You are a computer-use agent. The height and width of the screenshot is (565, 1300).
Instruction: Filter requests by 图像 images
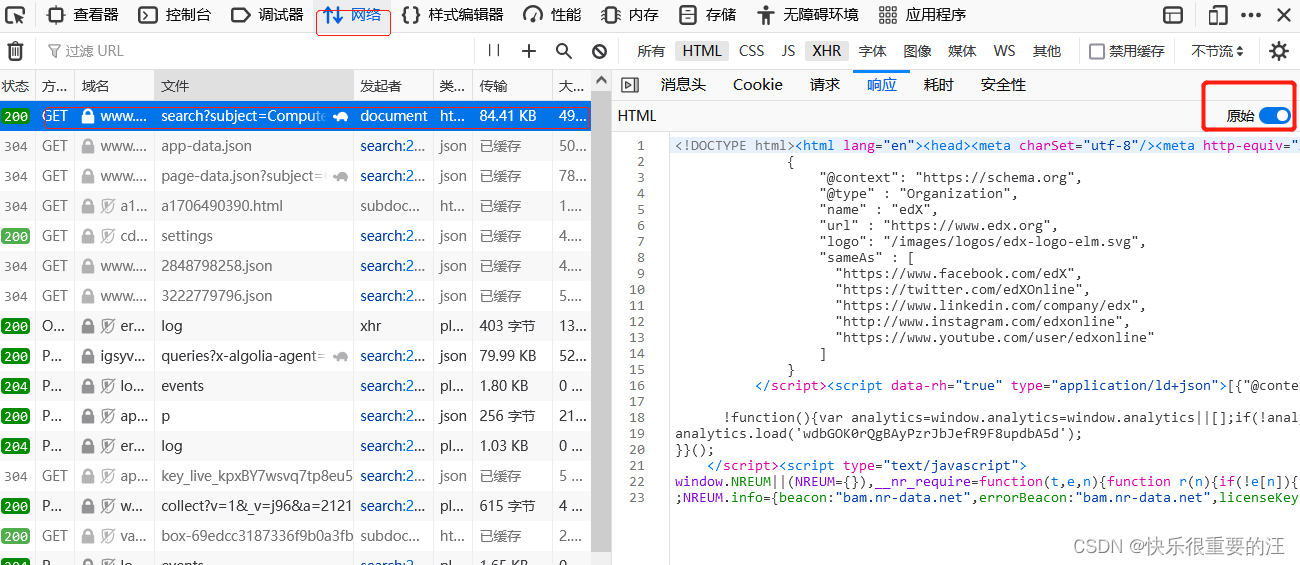click(917, 51)
